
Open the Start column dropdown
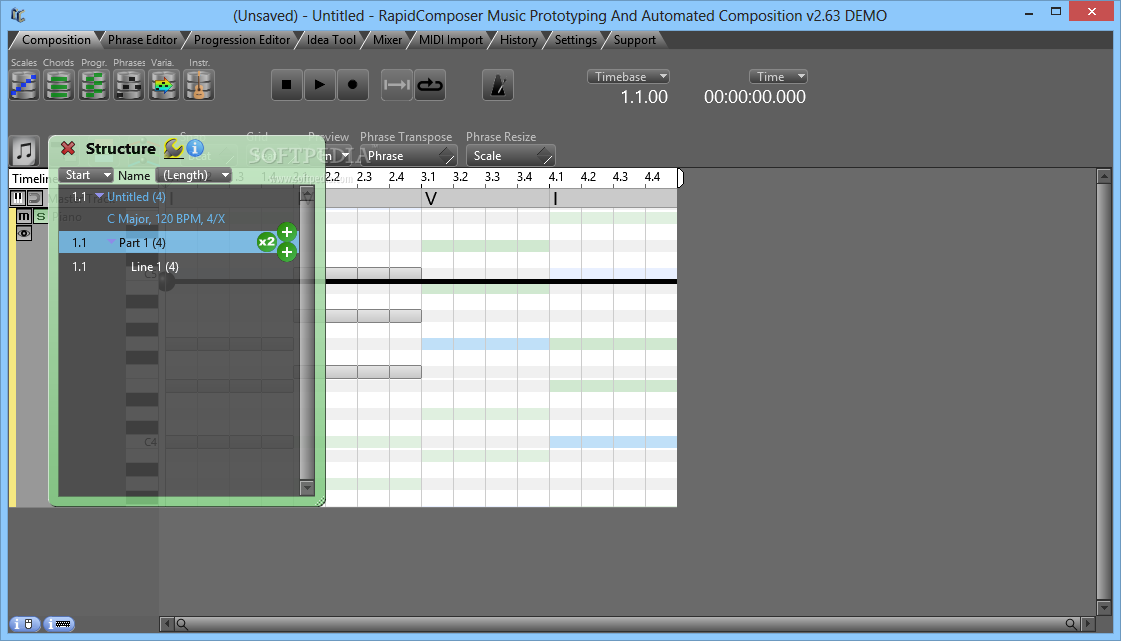click(x=86, y=175)
